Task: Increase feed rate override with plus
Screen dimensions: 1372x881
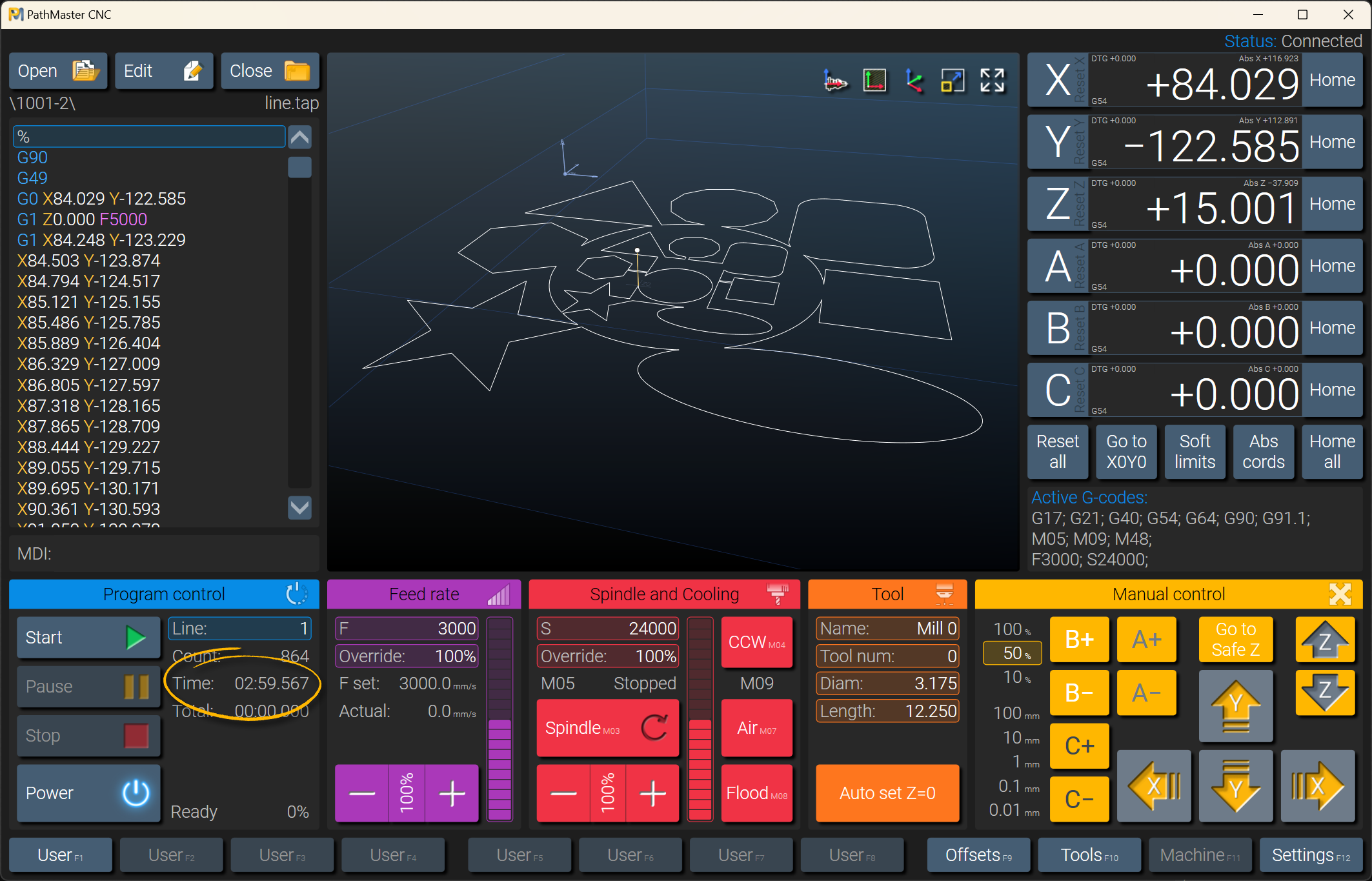Action: [x=452, y=793]
